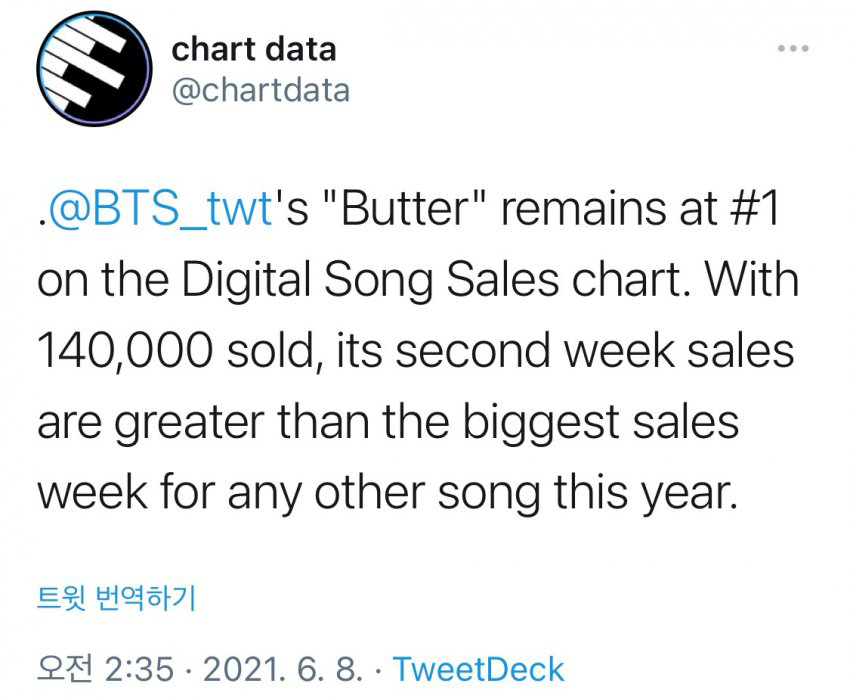Open the @chartdata handle link
The height and width of the screenshot is (698, 850).
pyautogui.click(x=261, y=91)
